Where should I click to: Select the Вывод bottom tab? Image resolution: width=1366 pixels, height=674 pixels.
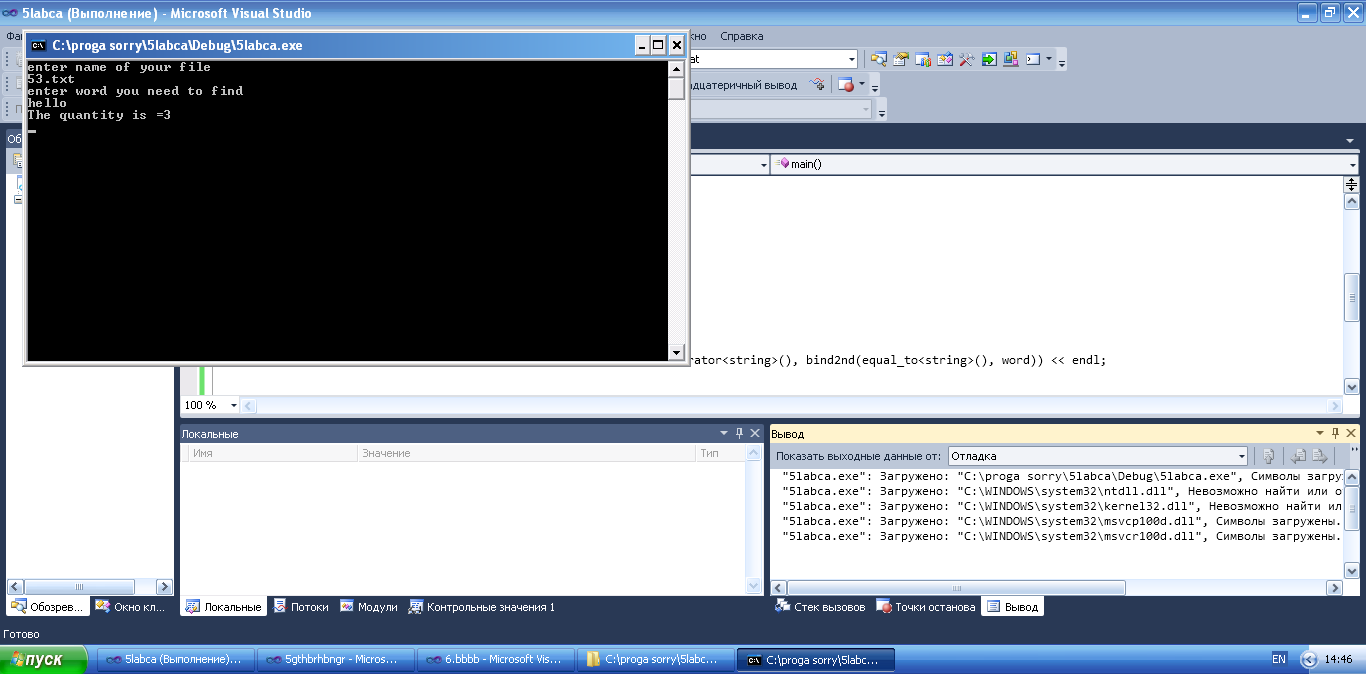(1012, 607)
